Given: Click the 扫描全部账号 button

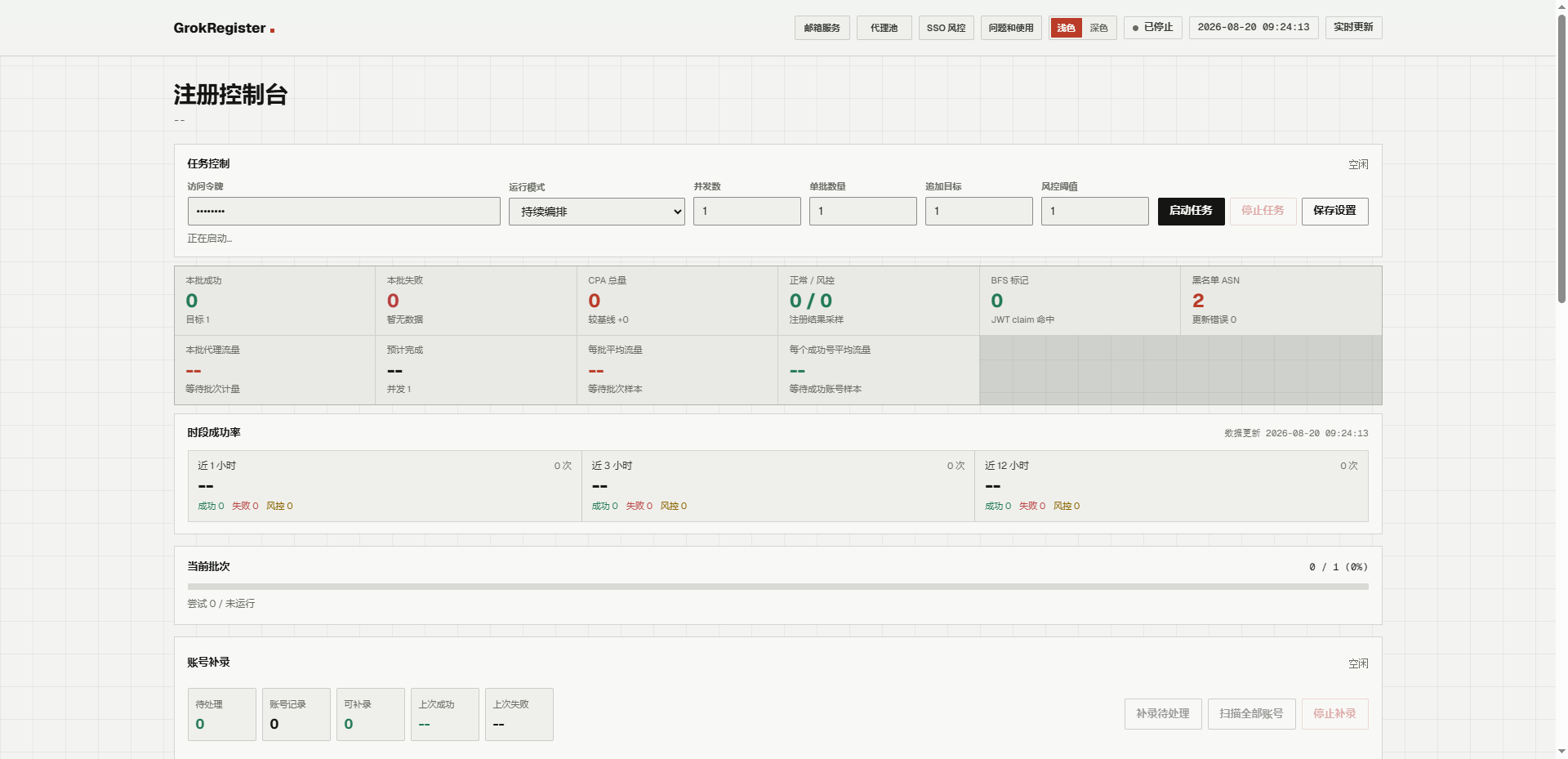Looking at the screenshot, I should pos(1251,714).
